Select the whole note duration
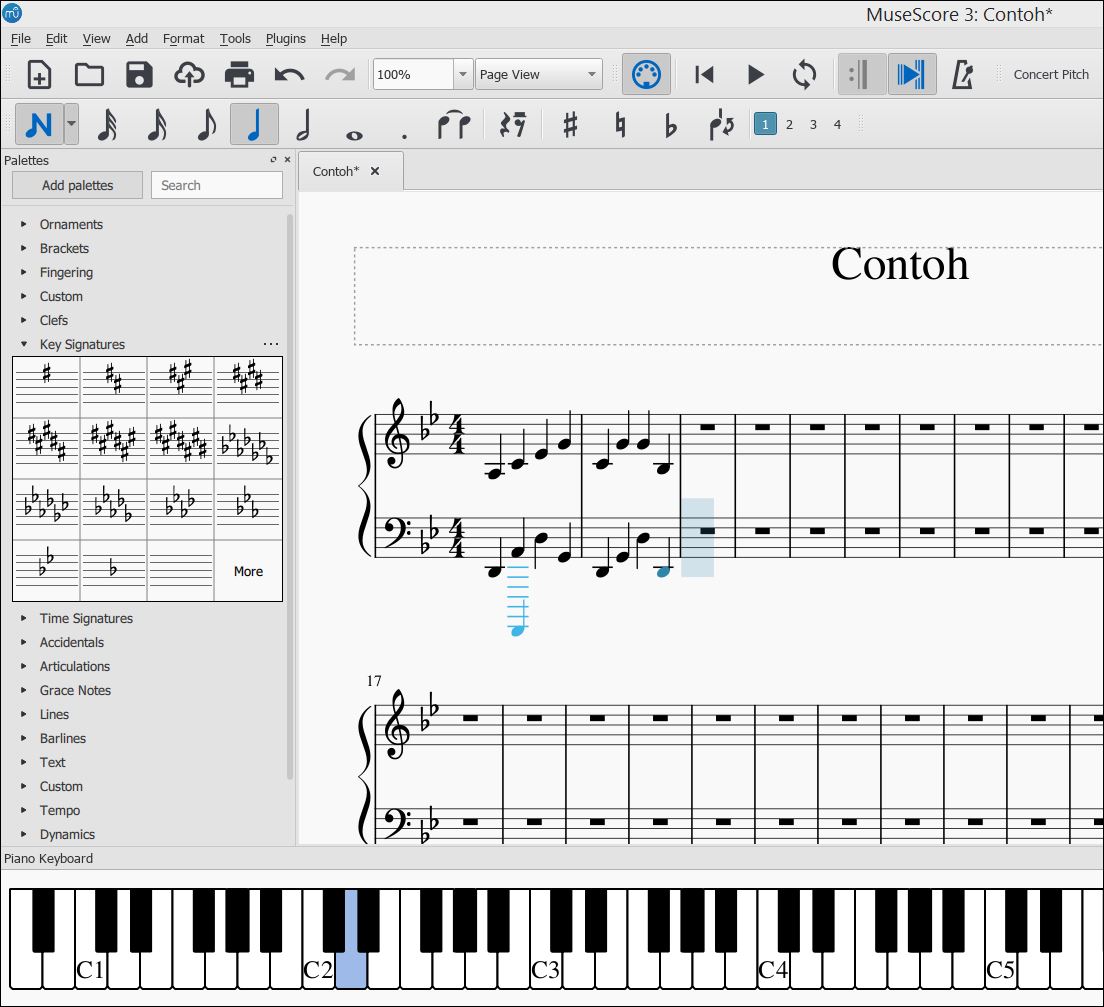1104x1007 pixels. click(352, 126)
